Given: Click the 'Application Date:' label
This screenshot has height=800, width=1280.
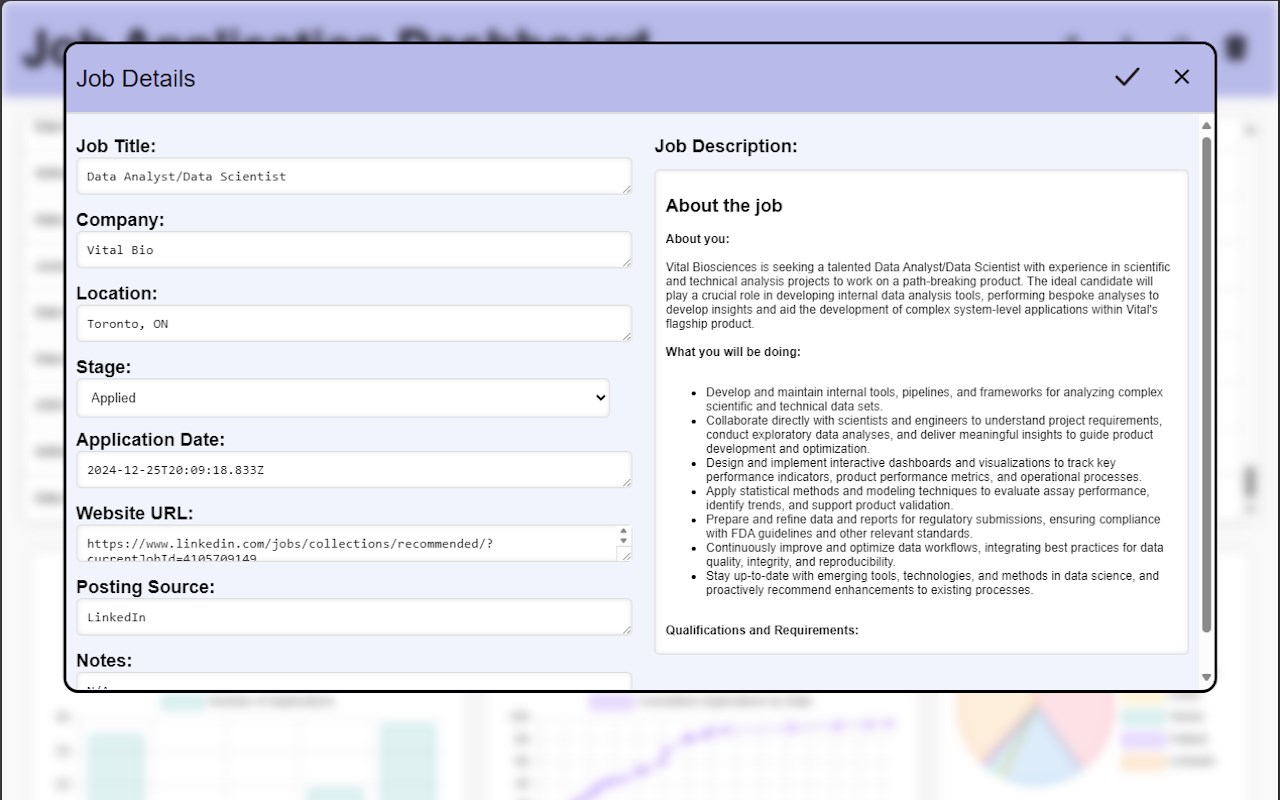Looking at the screenshot, I should click(151, 440).
